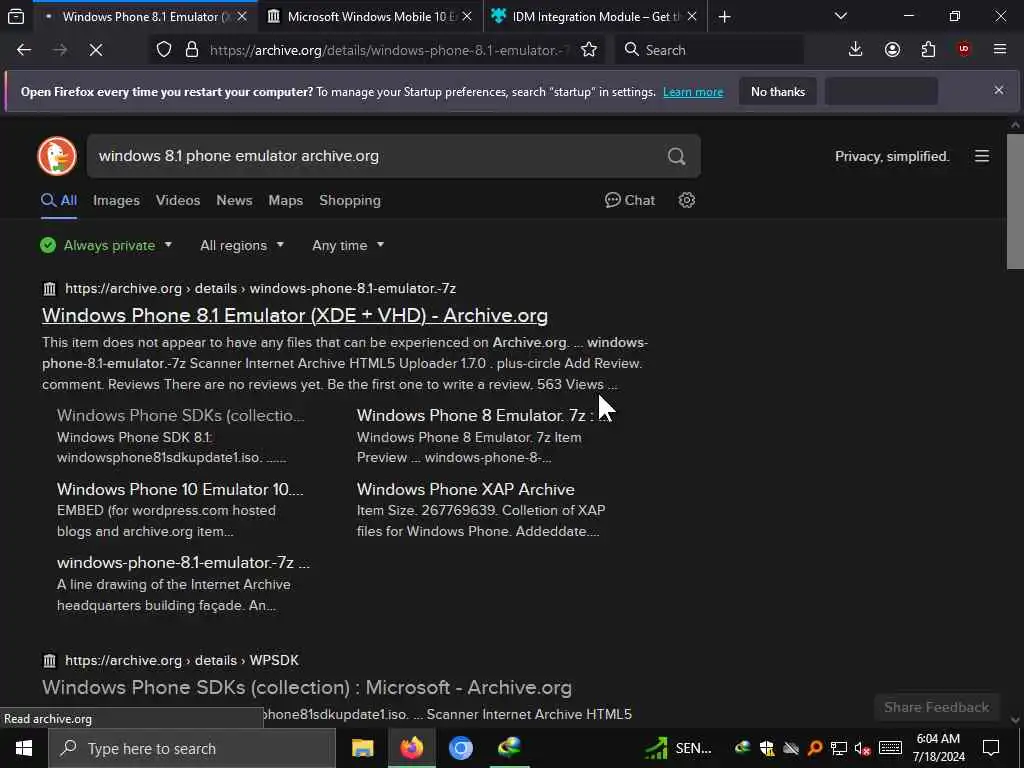This screenshot has width=1024, height=768.
Task: Open Windows Phone XAP Archive sublink
Action: [x=466, y=489]
